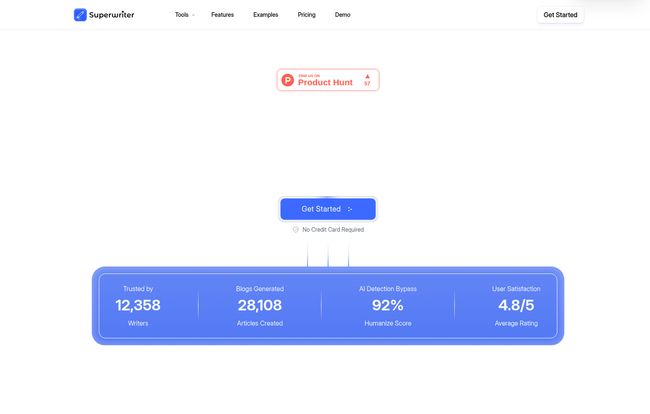Expand the Tools dropdown menu
The height and width of the screenshot is (414, 650).
[182, 15]
